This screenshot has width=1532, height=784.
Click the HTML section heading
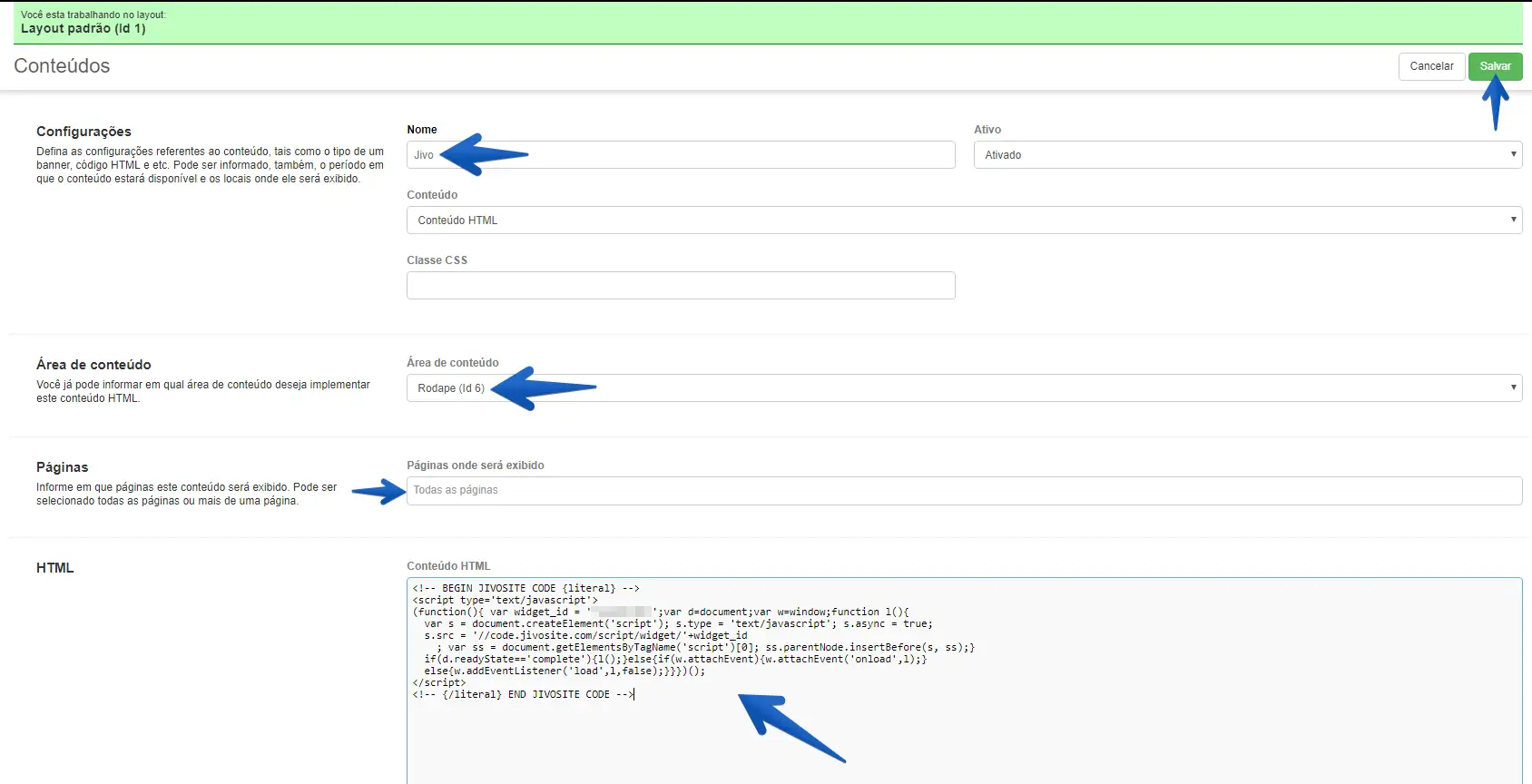pyautogui.click(x=55, y=568)
